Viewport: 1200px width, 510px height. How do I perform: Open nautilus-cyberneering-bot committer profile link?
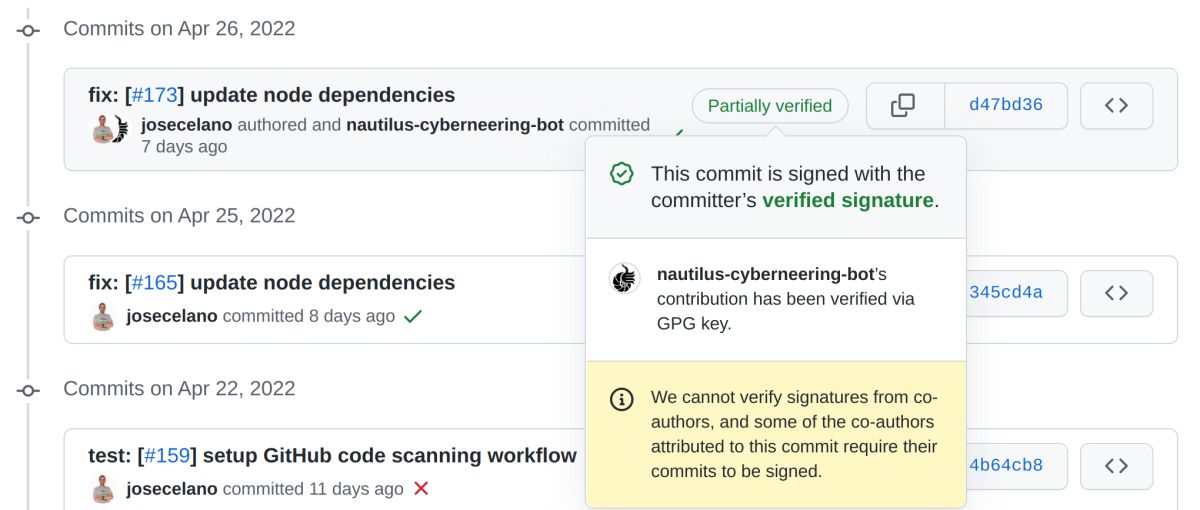click(454, 125)
